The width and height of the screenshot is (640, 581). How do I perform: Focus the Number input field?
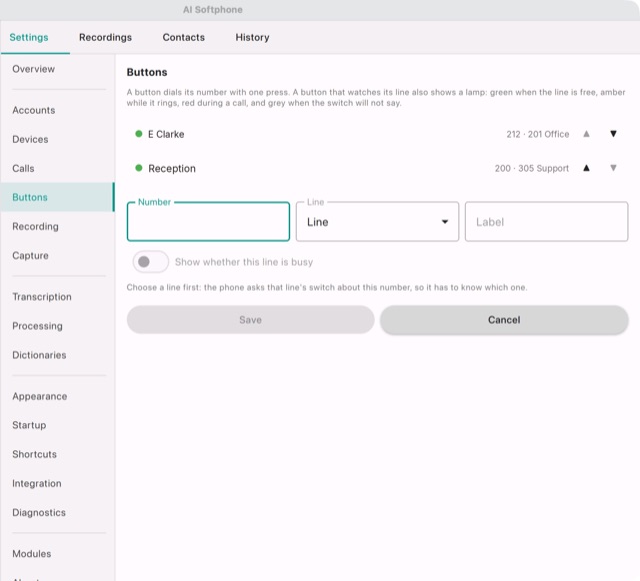pos(208,222)
